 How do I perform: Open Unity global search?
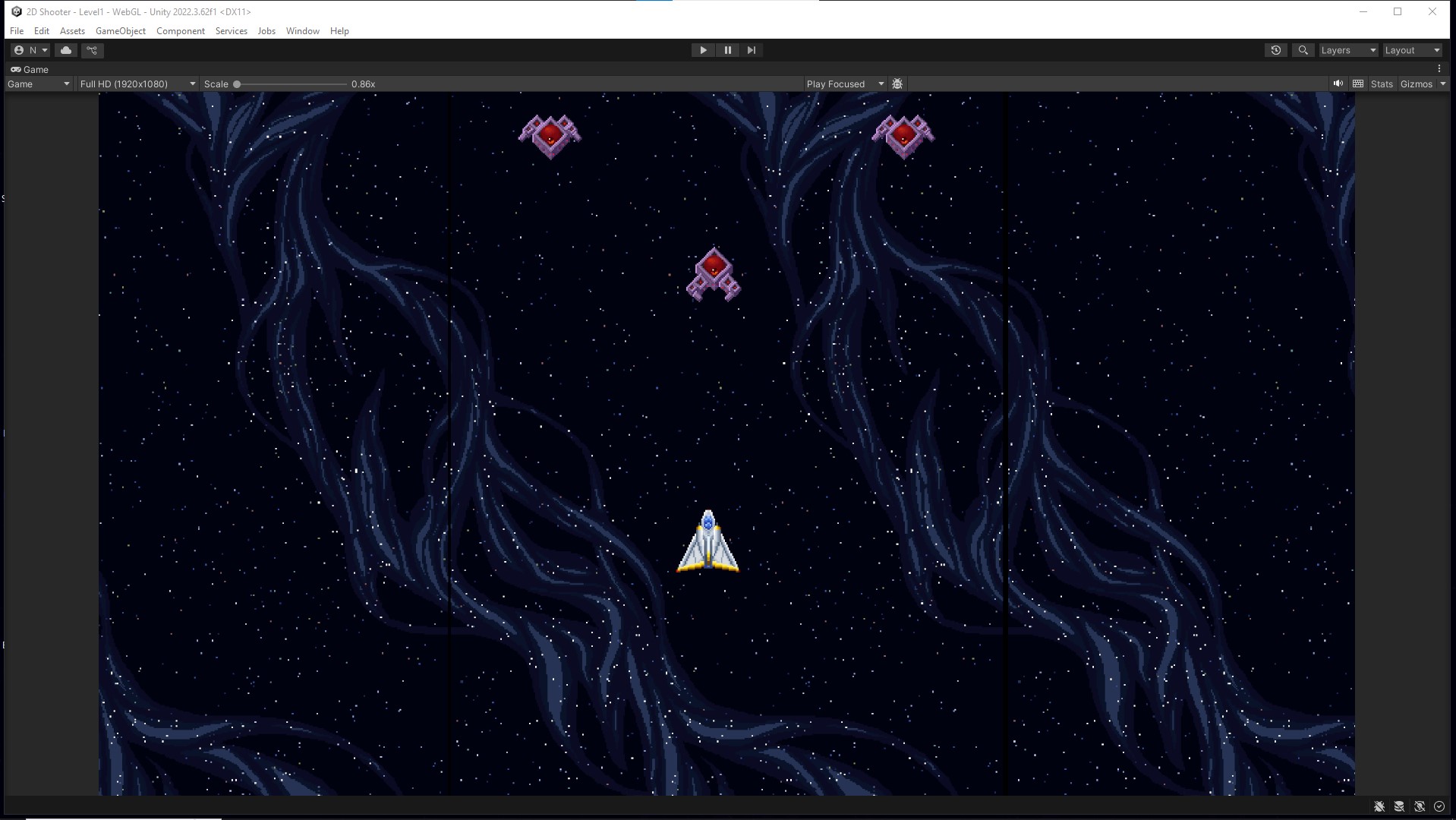point(1303,50)
